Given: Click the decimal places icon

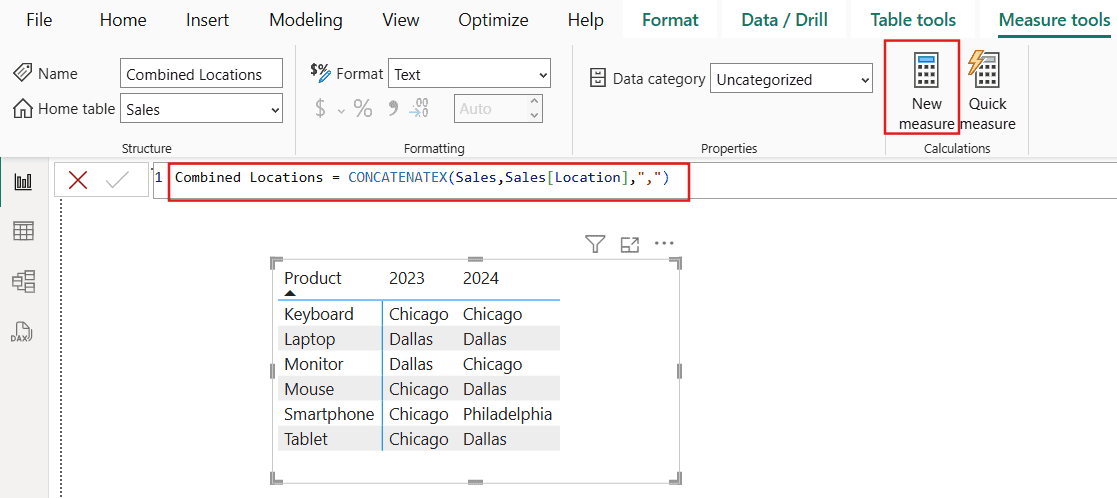Looking at the screenshot, I should pyautogui.click(x=419, y=109).
